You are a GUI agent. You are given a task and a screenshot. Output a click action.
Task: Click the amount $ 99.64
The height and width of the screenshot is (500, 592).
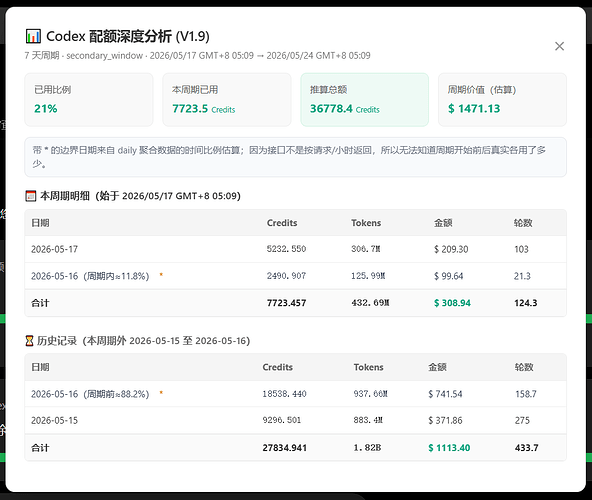point(448,276)
